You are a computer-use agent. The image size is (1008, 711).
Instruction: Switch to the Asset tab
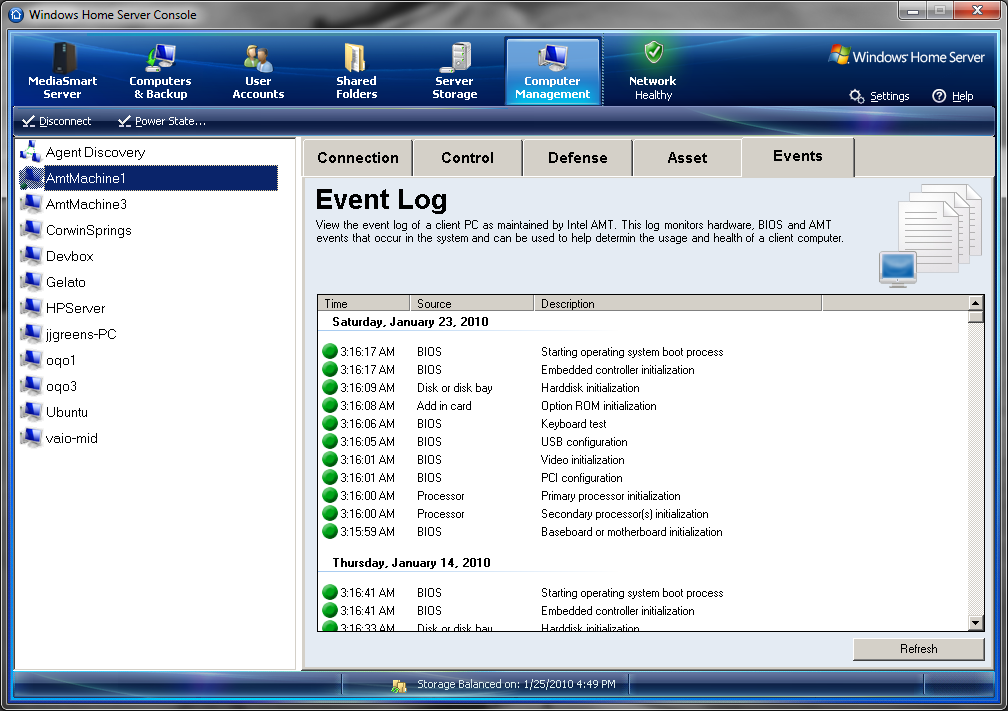pyautogui.click(x=687, y=158)
